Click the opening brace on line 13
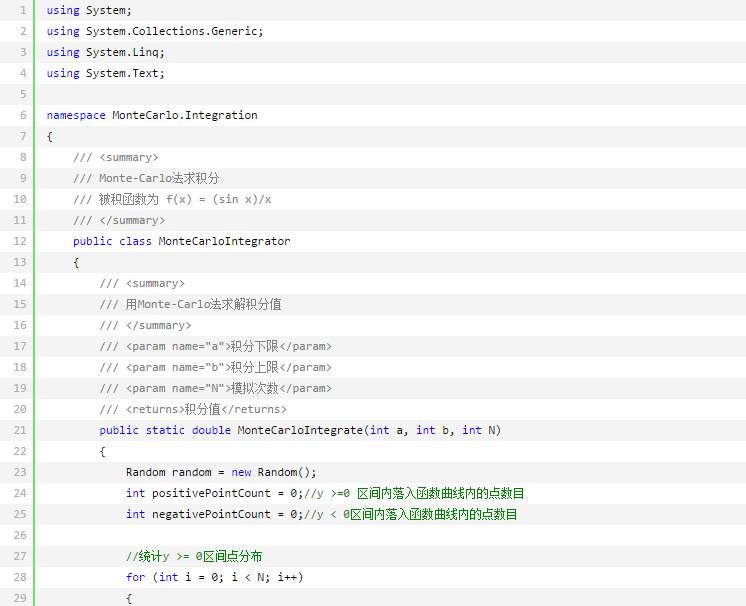 (x=76, y=263)
